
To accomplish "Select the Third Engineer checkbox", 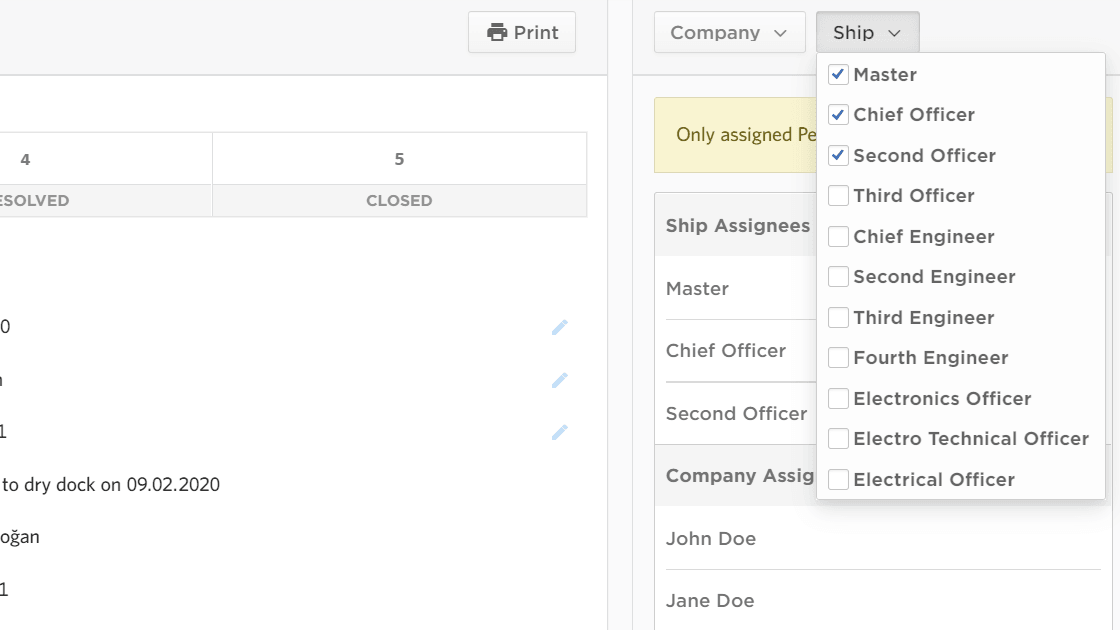I will [838, 318].
